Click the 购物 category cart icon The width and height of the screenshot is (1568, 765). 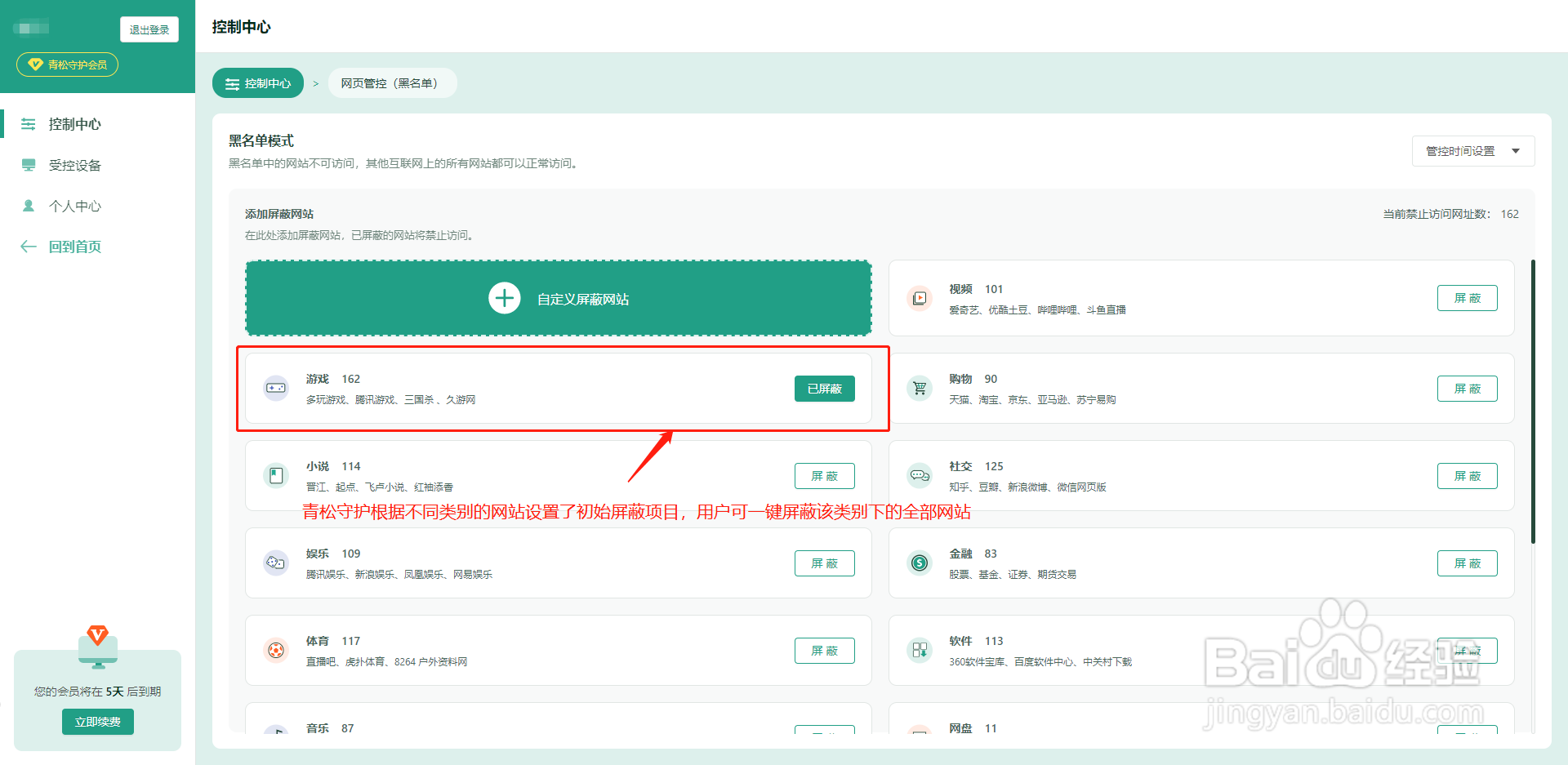pos(920,388)
